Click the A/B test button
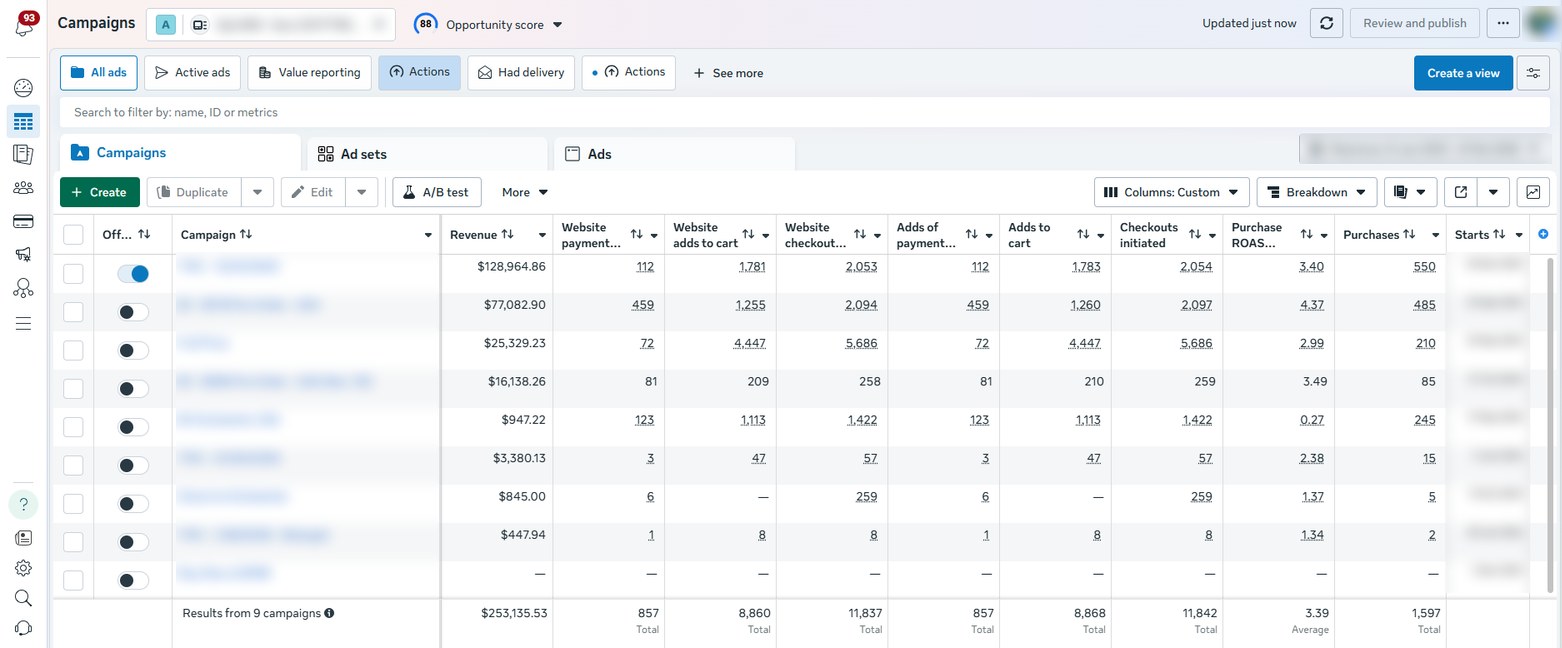 437,192
